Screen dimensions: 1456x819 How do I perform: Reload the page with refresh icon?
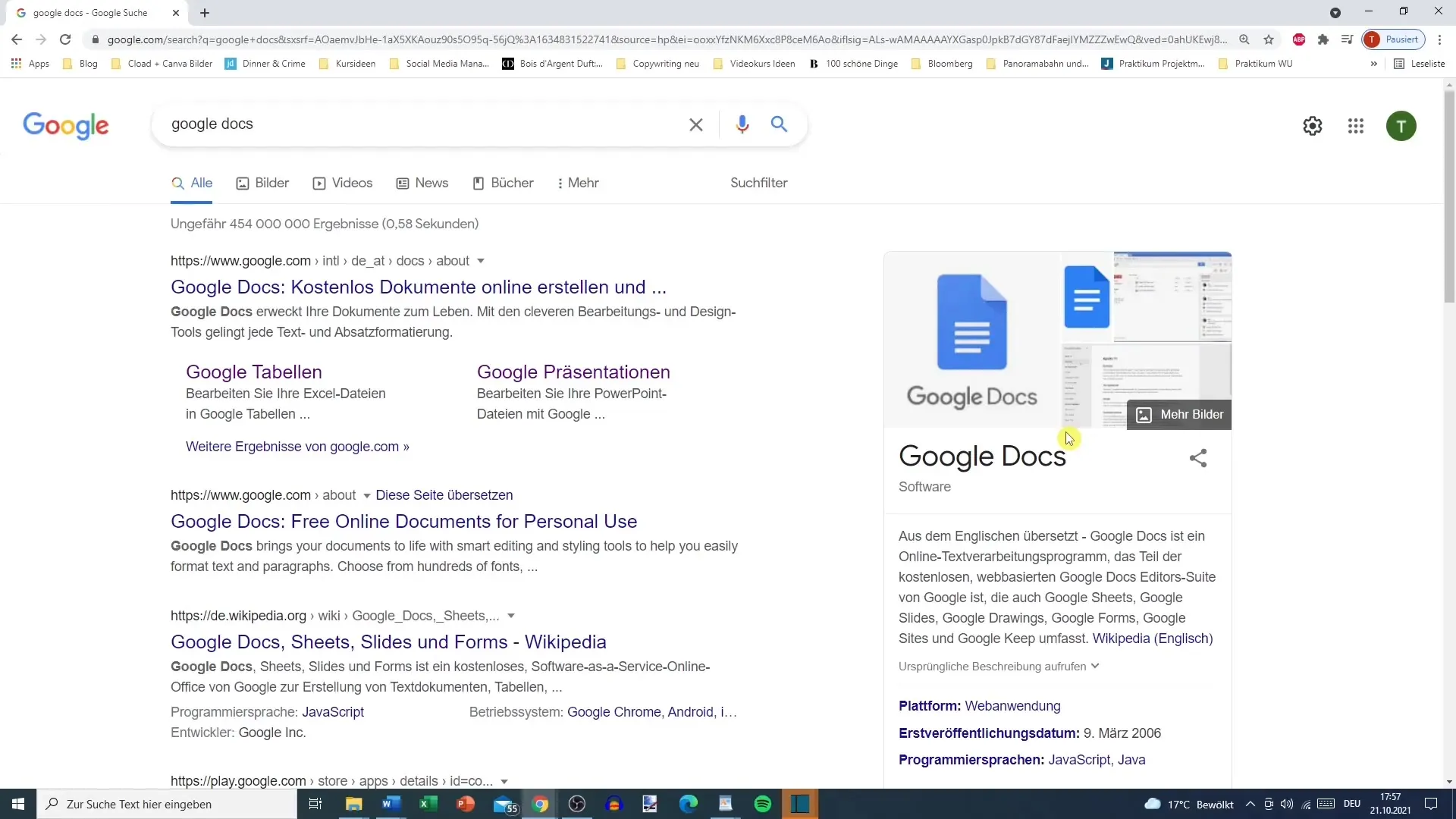tap(65, 39)
